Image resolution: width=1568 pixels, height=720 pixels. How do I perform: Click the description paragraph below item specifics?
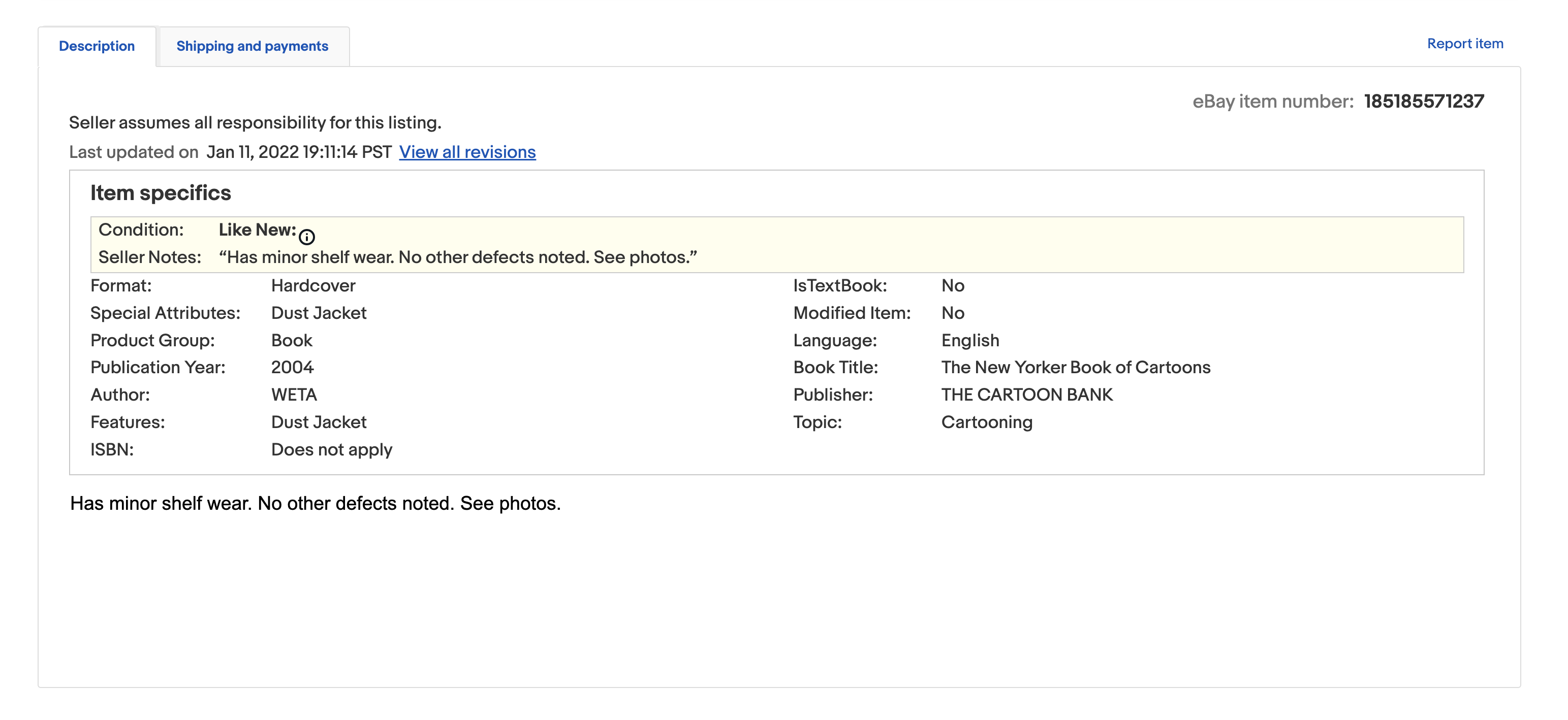(x=316, y=504)
